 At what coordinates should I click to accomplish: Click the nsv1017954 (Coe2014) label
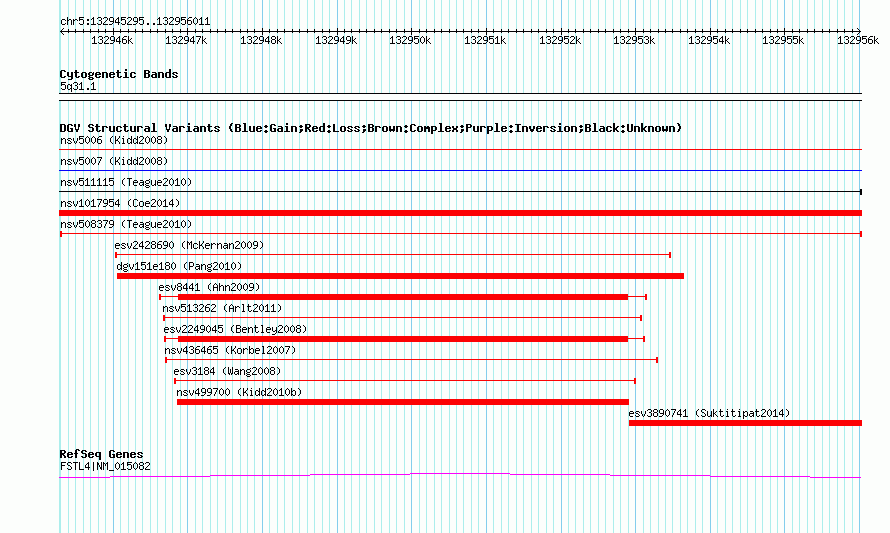(120, 203)
